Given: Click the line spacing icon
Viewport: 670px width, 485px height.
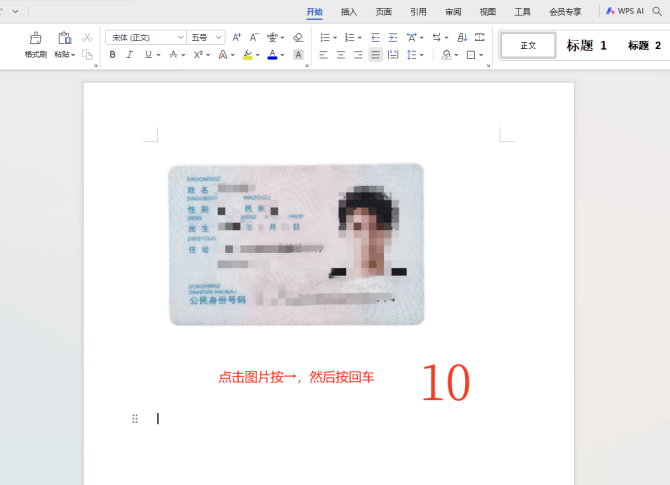Looking at the screenshot, I should click(x=411, y=55).
